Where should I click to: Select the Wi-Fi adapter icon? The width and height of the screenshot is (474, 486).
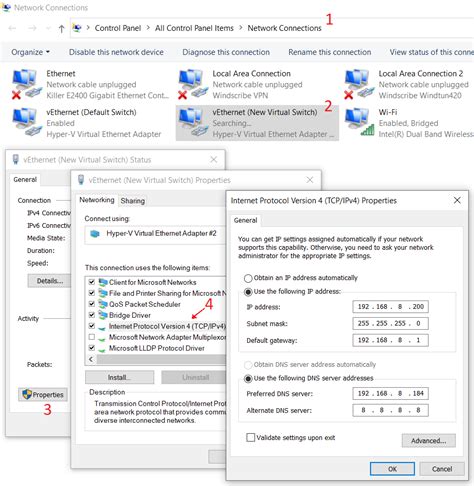coord(359,123)
